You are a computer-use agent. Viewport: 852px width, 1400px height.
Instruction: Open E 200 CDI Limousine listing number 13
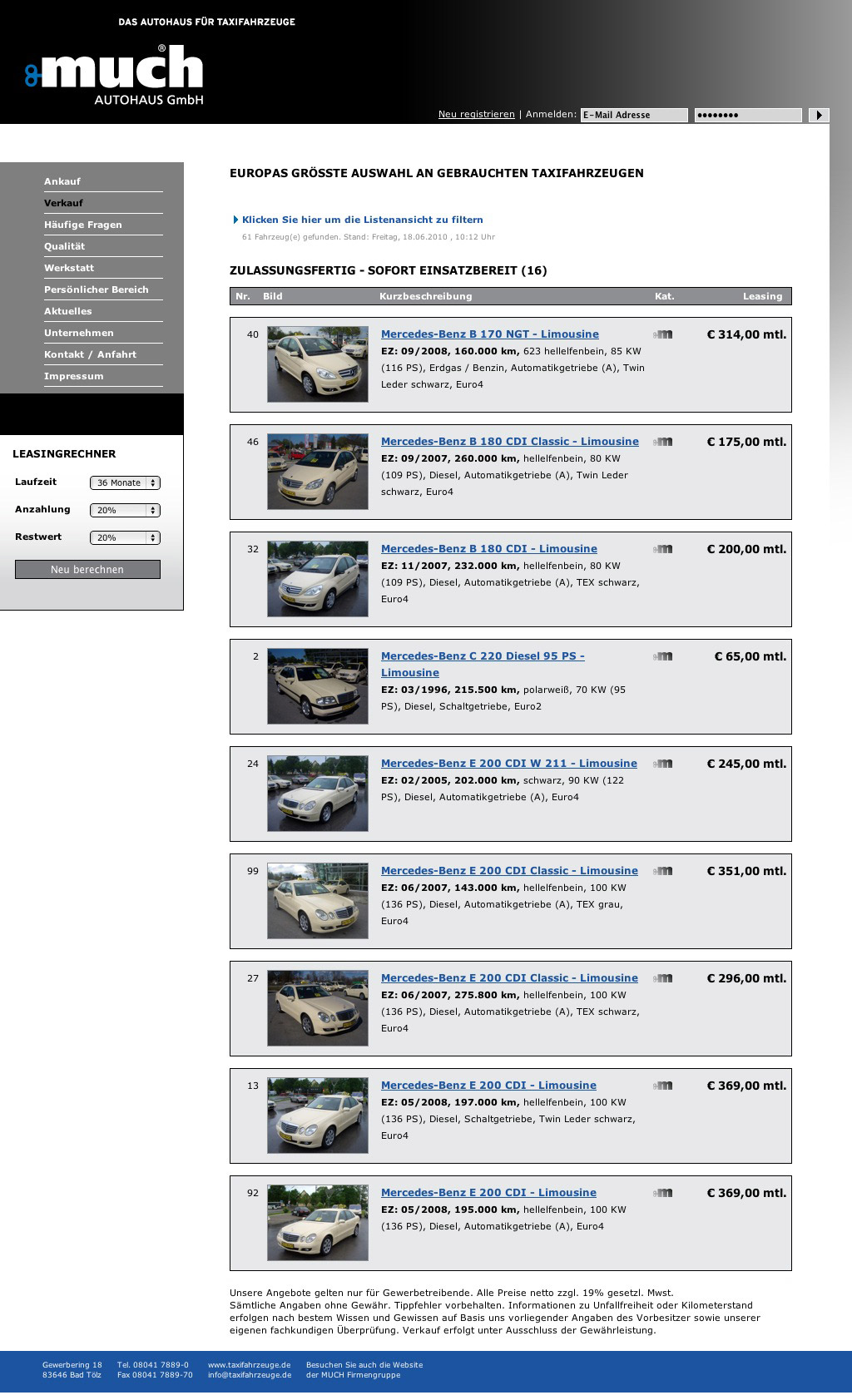pos(488,1086)
